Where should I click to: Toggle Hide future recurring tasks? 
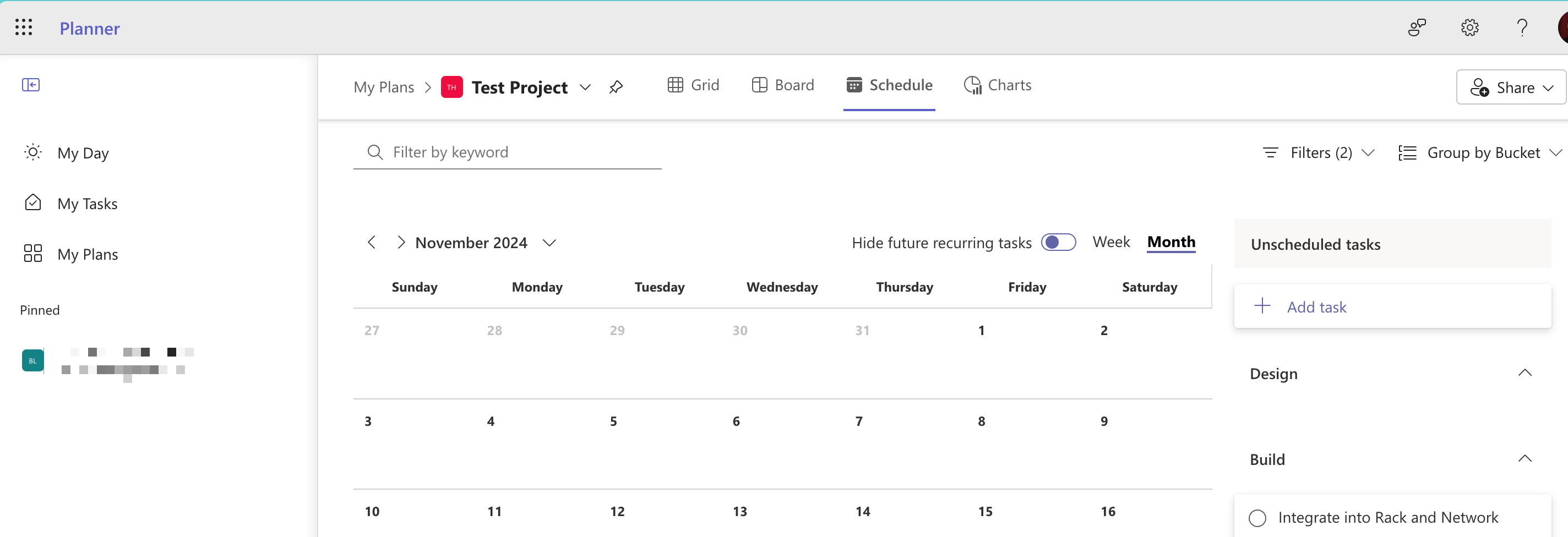[1059, 242]
